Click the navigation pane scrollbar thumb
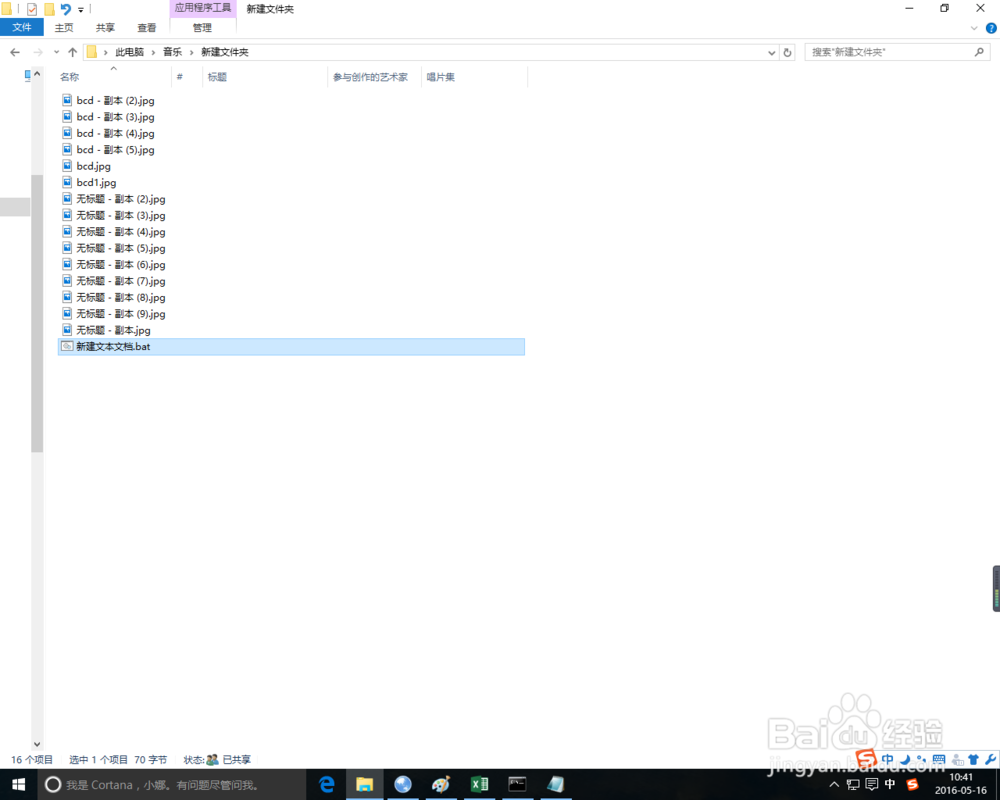 click(x=37, y=313)
